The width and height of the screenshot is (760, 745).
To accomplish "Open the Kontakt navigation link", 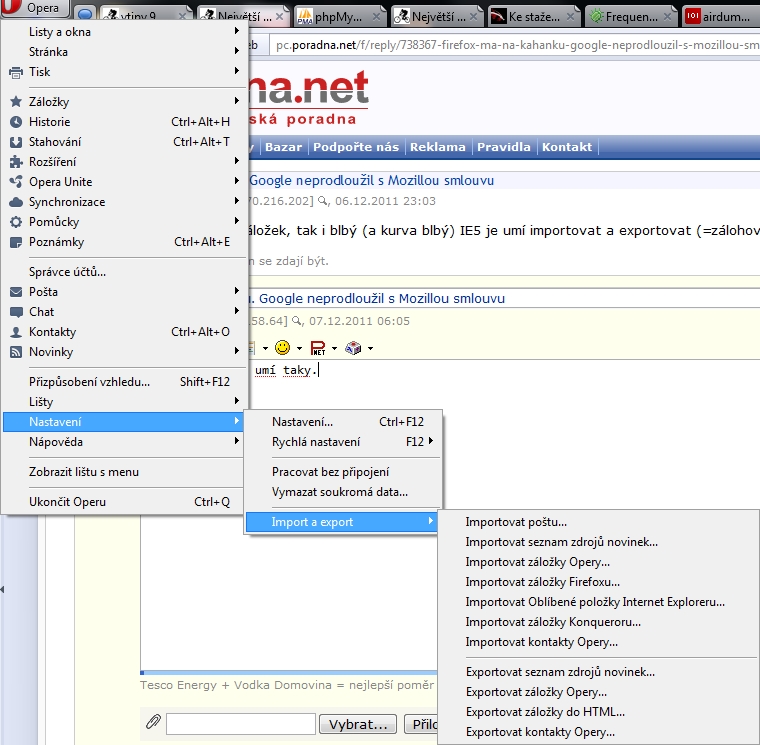I will pos(567,147).
